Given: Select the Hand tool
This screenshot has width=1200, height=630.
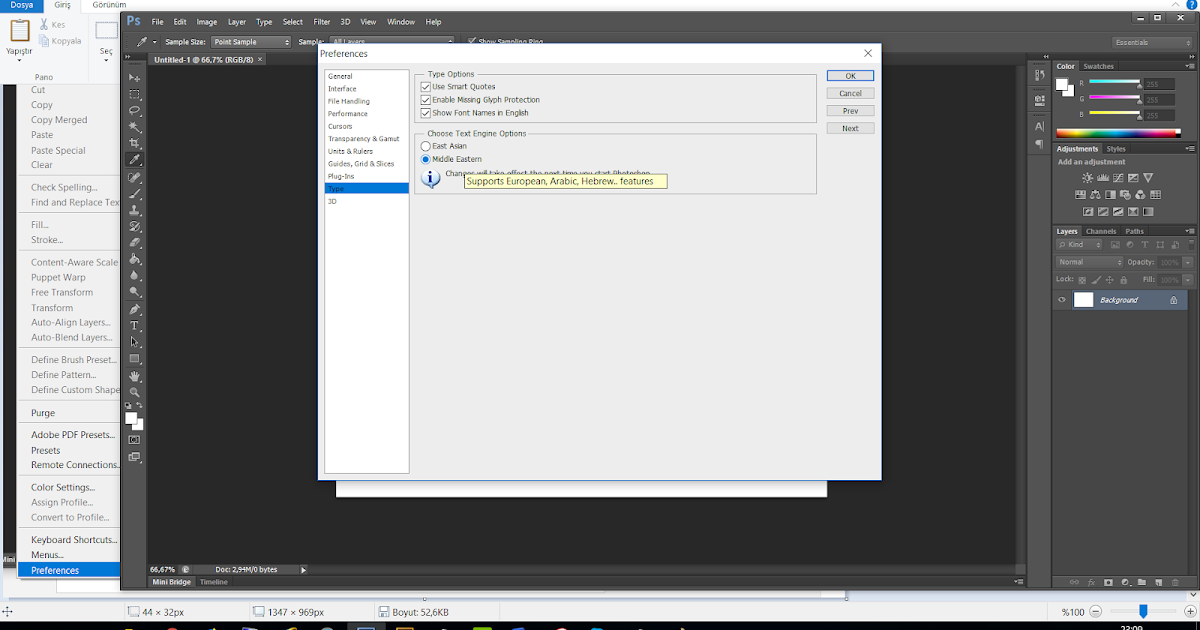Looking at the screenshot, I should [x=134, y=376].
